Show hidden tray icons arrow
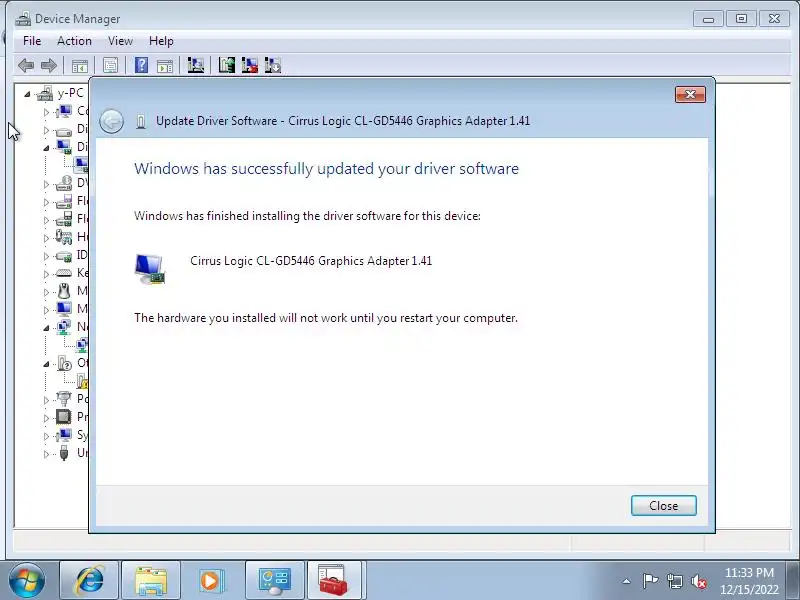 [x=627, y=581]
